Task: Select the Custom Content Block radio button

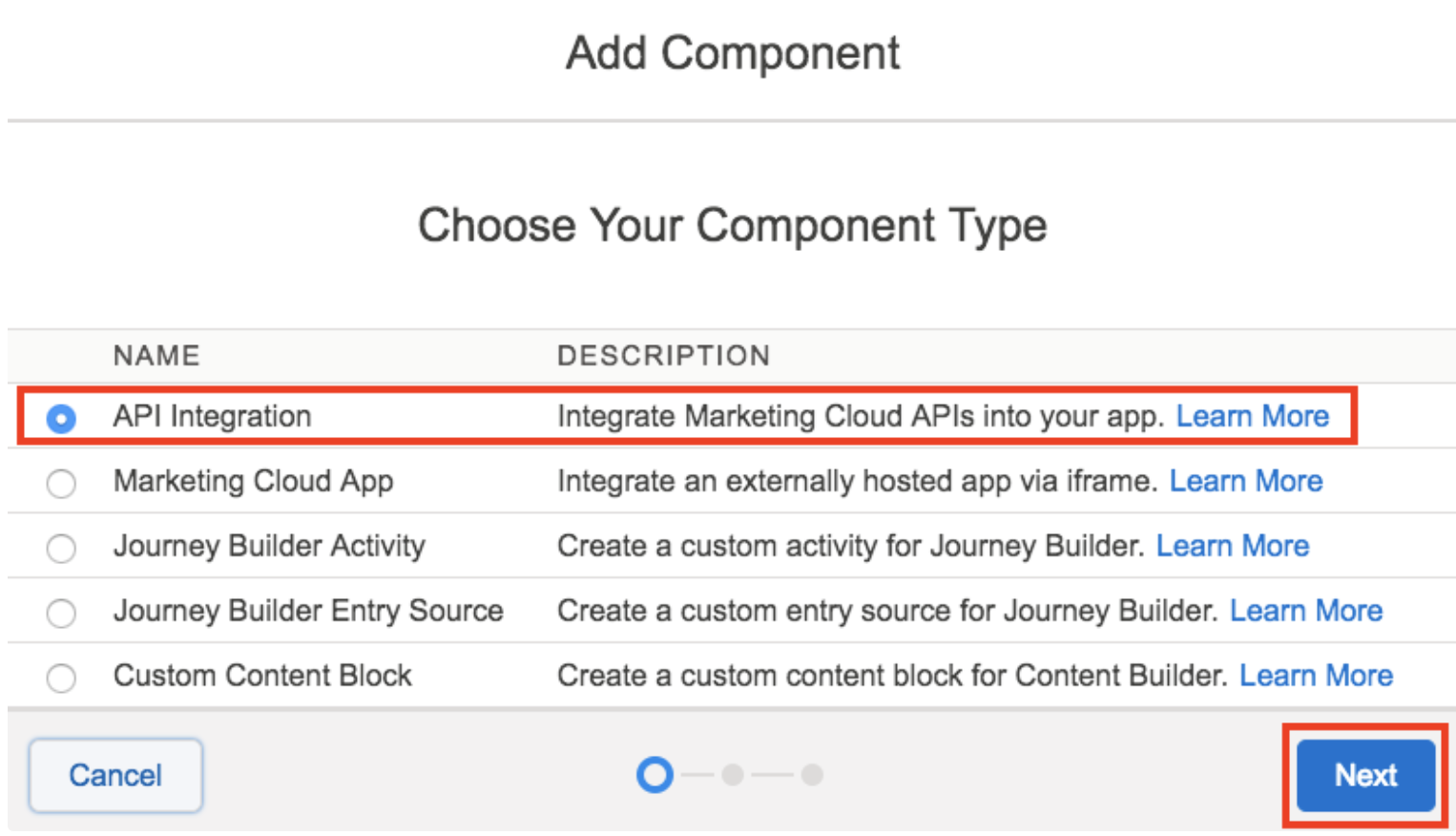Action: click(x=61, y=678)
